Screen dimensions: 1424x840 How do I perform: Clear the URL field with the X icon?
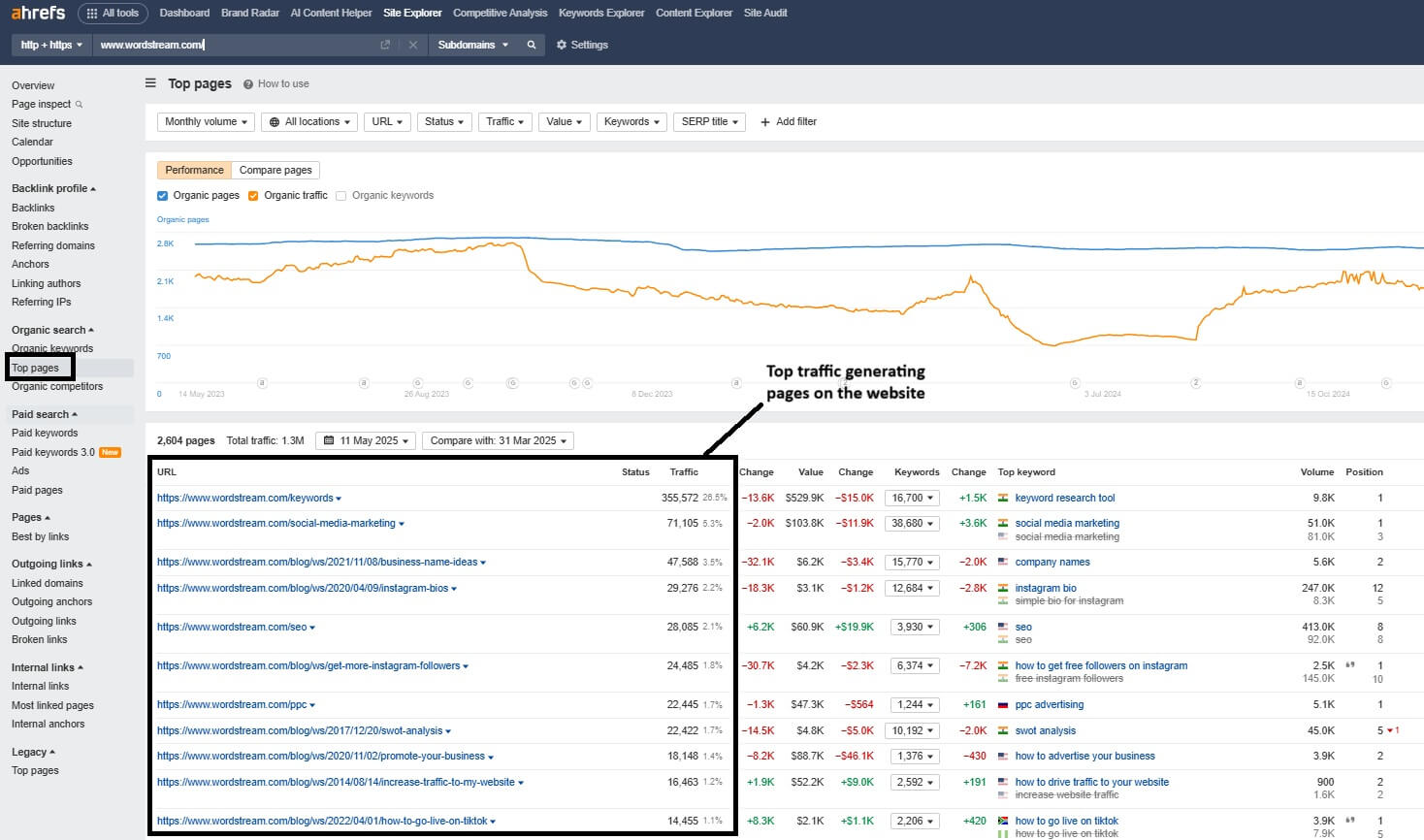412,45
